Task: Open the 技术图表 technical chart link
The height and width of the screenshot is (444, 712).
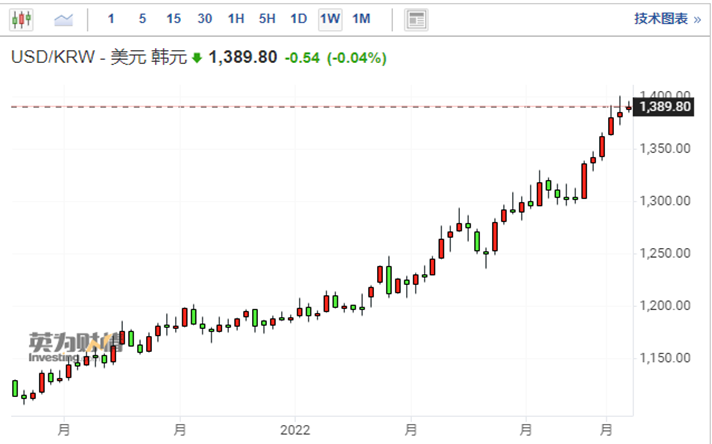Action: tap(661, 19)
